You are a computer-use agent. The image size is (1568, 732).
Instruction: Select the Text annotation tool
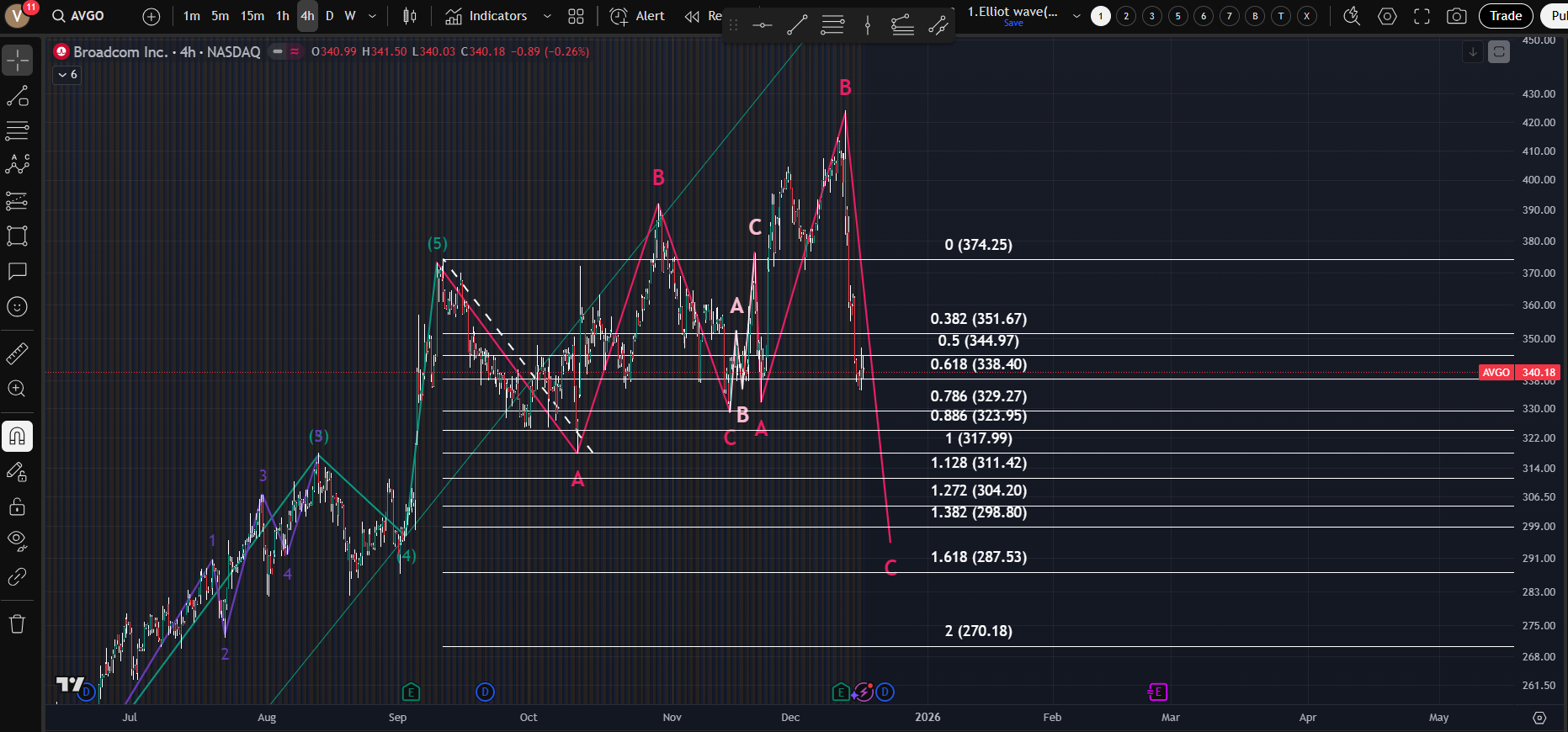(17, 271)
